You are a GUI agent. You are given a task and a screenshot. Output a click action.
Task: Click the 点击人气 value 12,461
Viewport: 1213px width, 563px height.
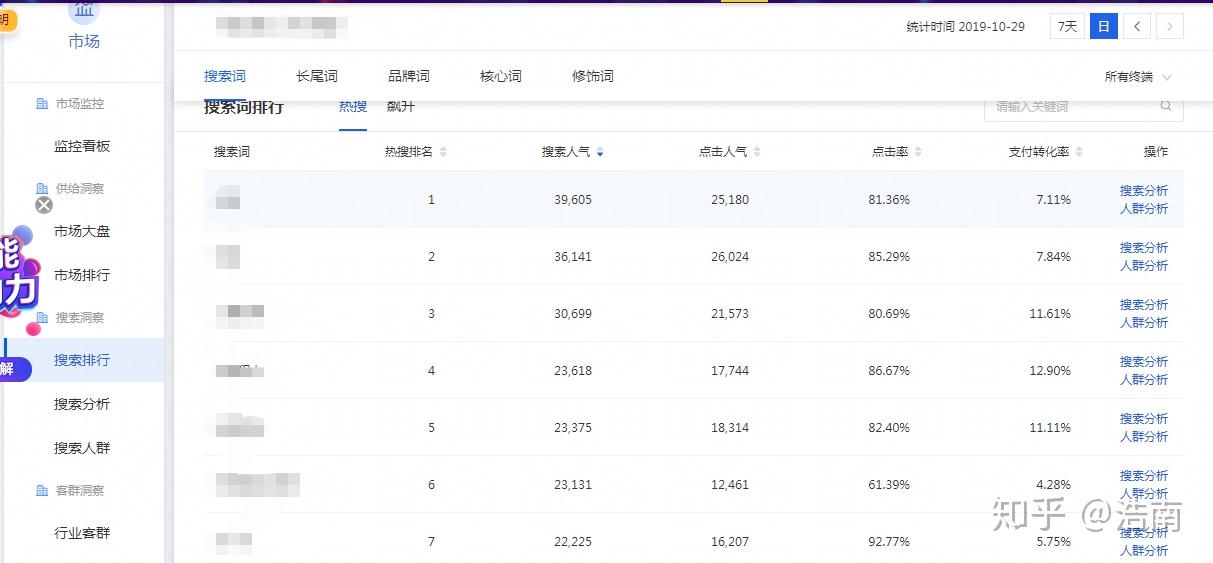pos(730,485)
